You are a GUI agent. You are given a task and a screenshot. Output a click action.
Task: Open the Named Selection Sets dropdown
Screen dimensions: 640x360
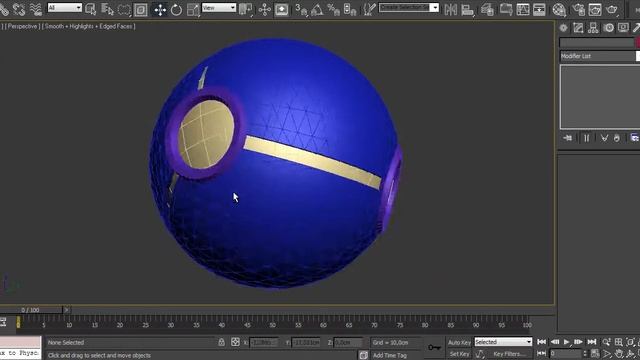[409, 8]
